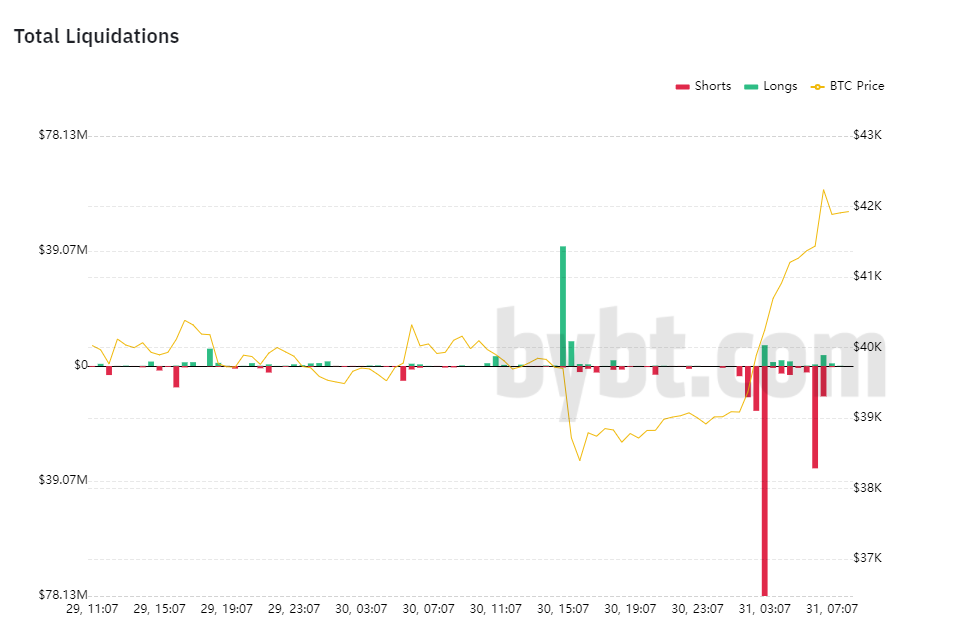
Task: Select the "31, 07:07" x-axis time label
Action: (832, 608)
